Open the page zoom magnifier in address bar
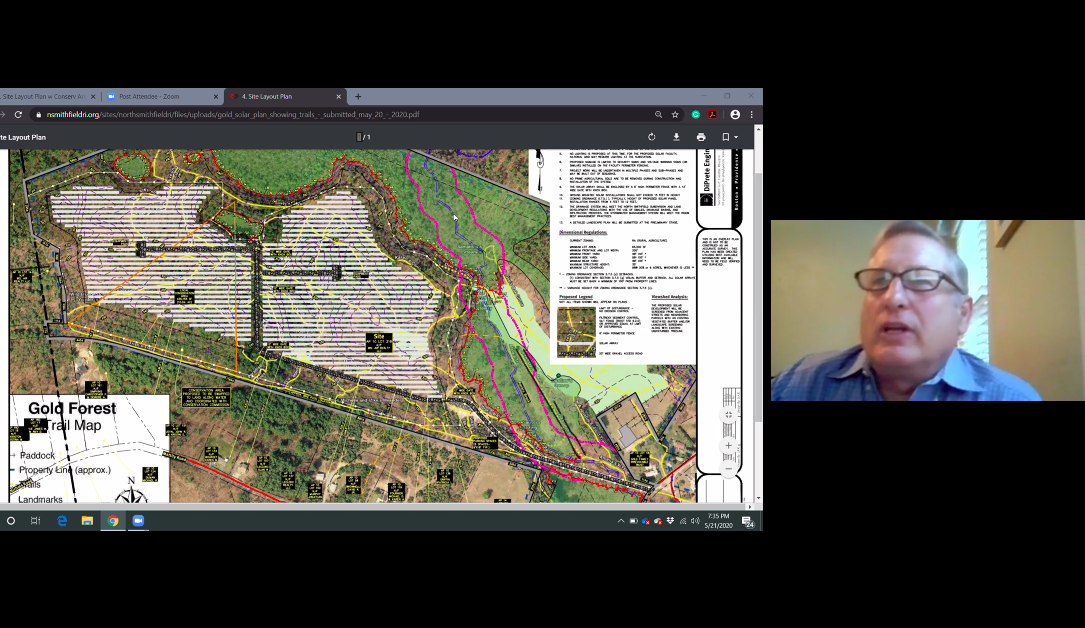Screen dimensions: 1085x628 (658, 115)
